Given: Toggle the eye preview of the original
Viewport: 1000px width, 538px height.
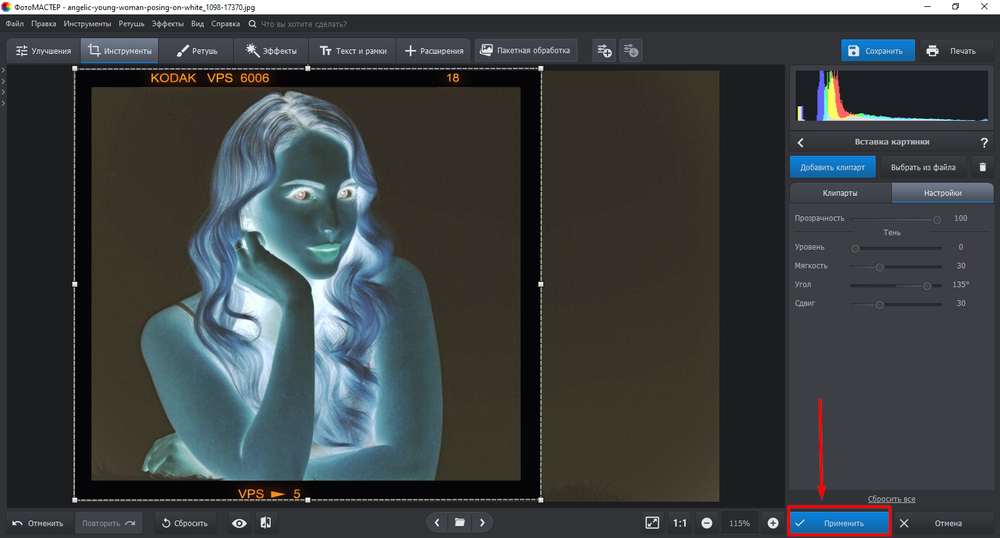Looking at the screenshot, I should point(239,522).
